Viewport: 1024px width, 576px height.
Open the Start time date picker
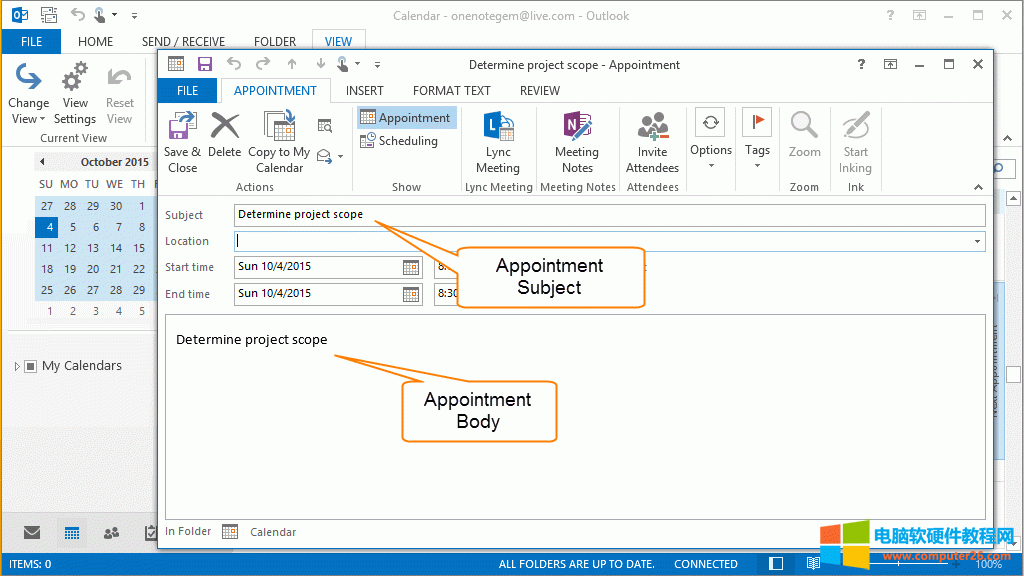[x=411, y=267]
